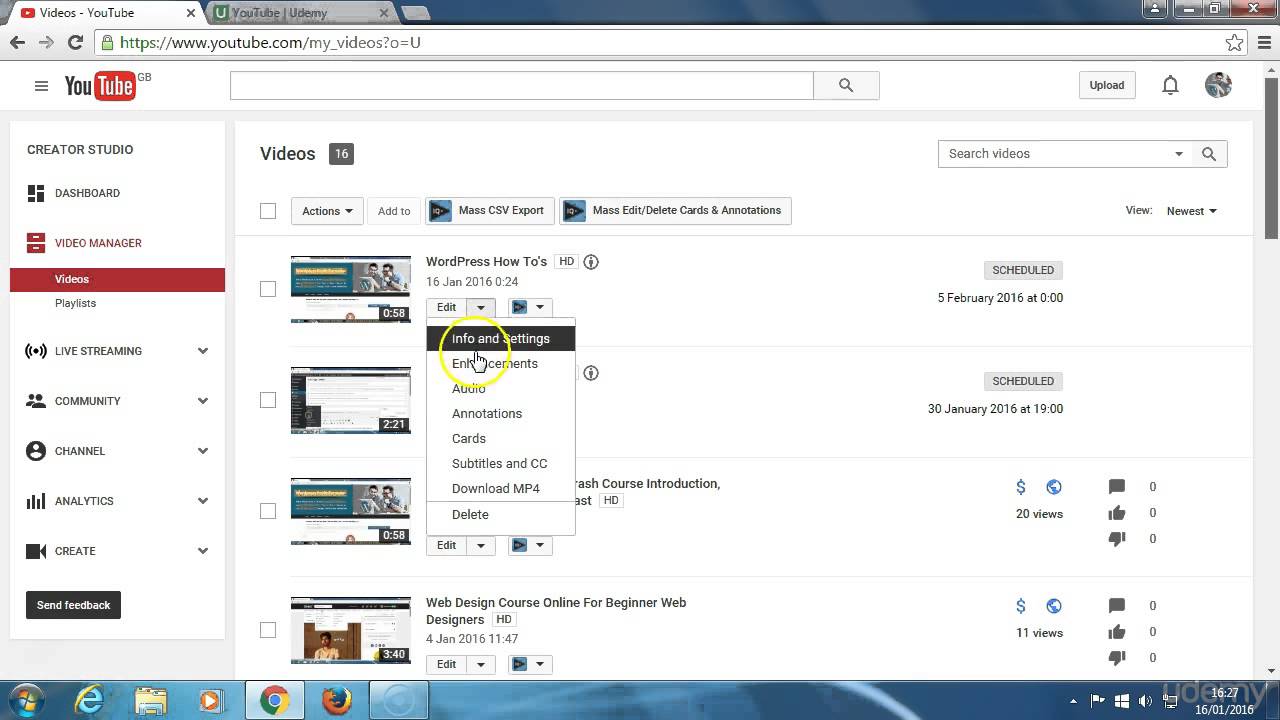Tick the checkbox for Web Design Course video

pos(268,630)
